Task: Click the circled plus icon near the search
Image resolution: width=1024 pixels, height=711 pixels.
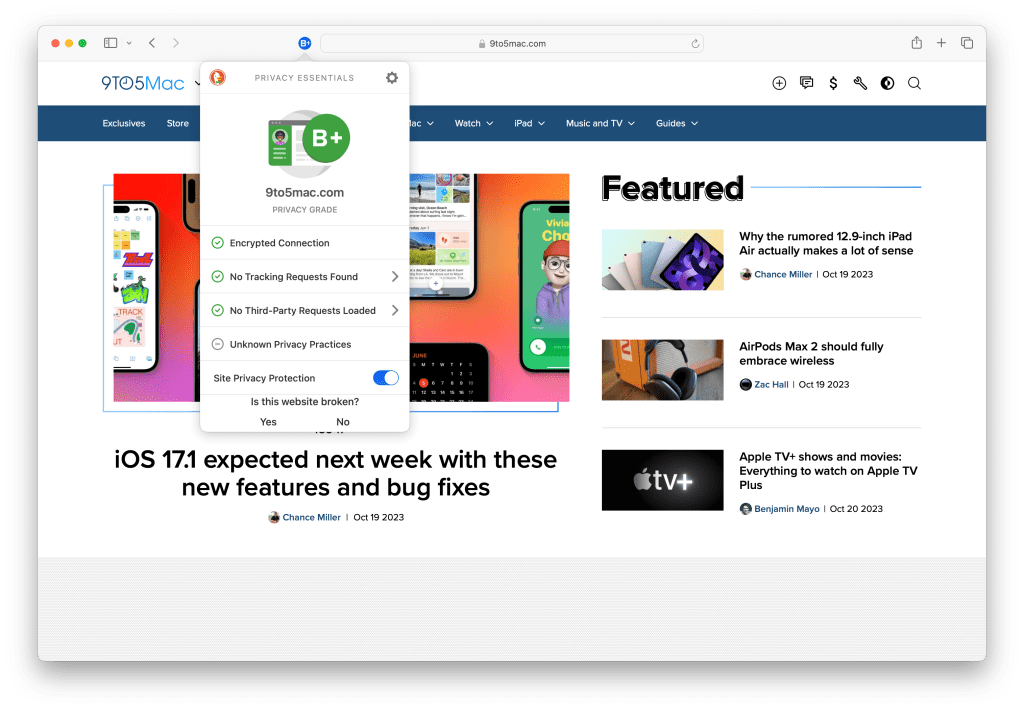Action: (x=779, y=83)
